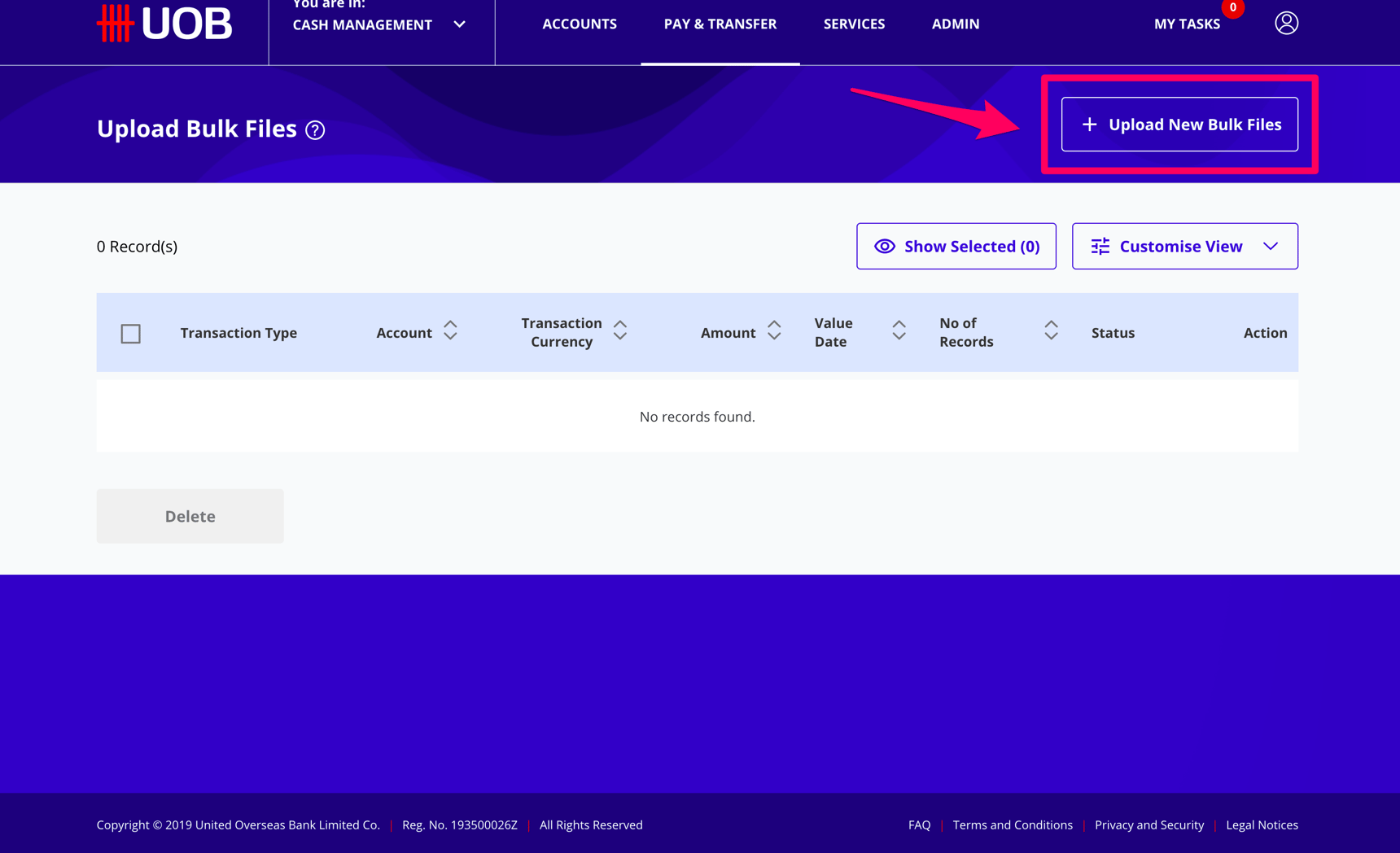Image resolution: width=1400 pixels, height=853 pixels.
Task: Sort by Account column arrows
Action: tap(450, 330)
